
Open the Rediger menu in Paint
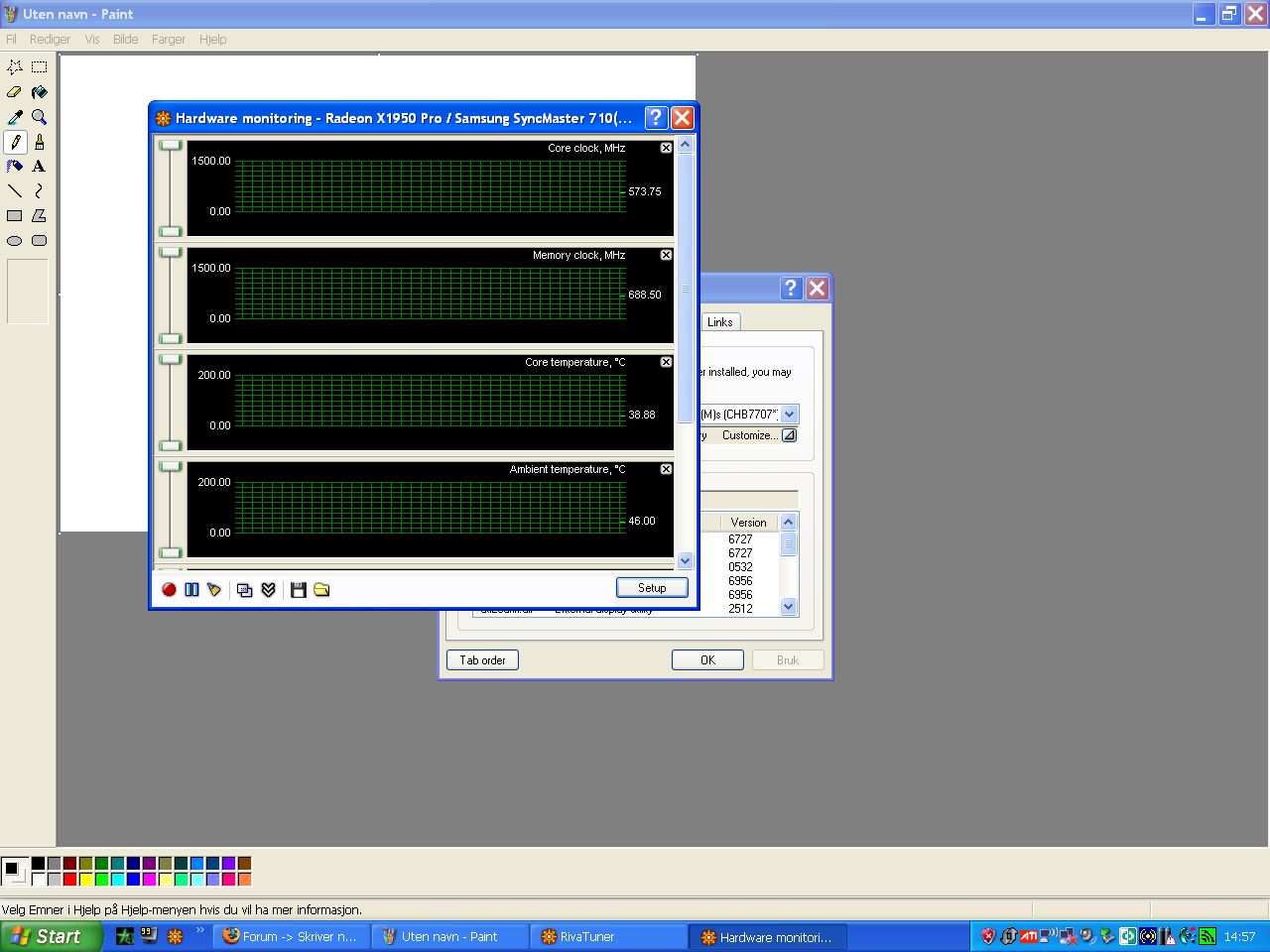click(x=50, y=40)
